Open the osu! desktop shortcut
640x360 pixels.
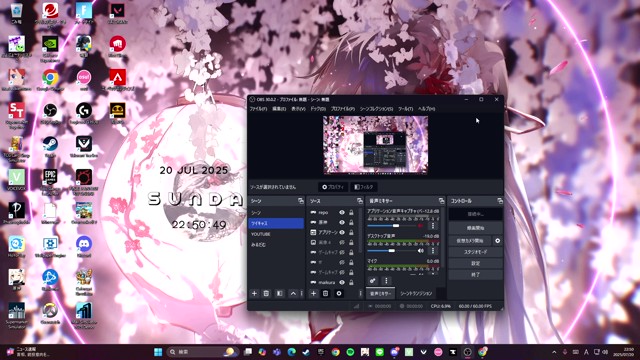pyautogui.click(x=84, y=79)
